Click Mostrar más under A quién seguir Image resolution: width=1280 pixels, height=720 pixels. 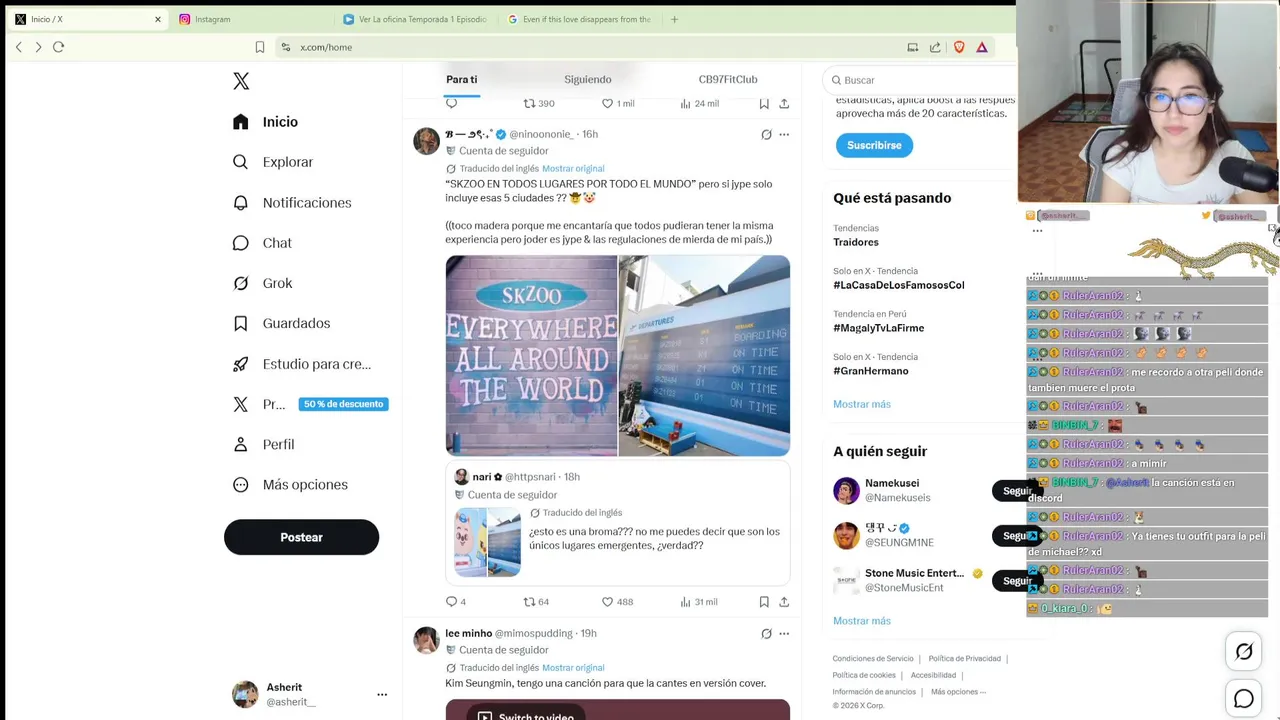(862, 621)
